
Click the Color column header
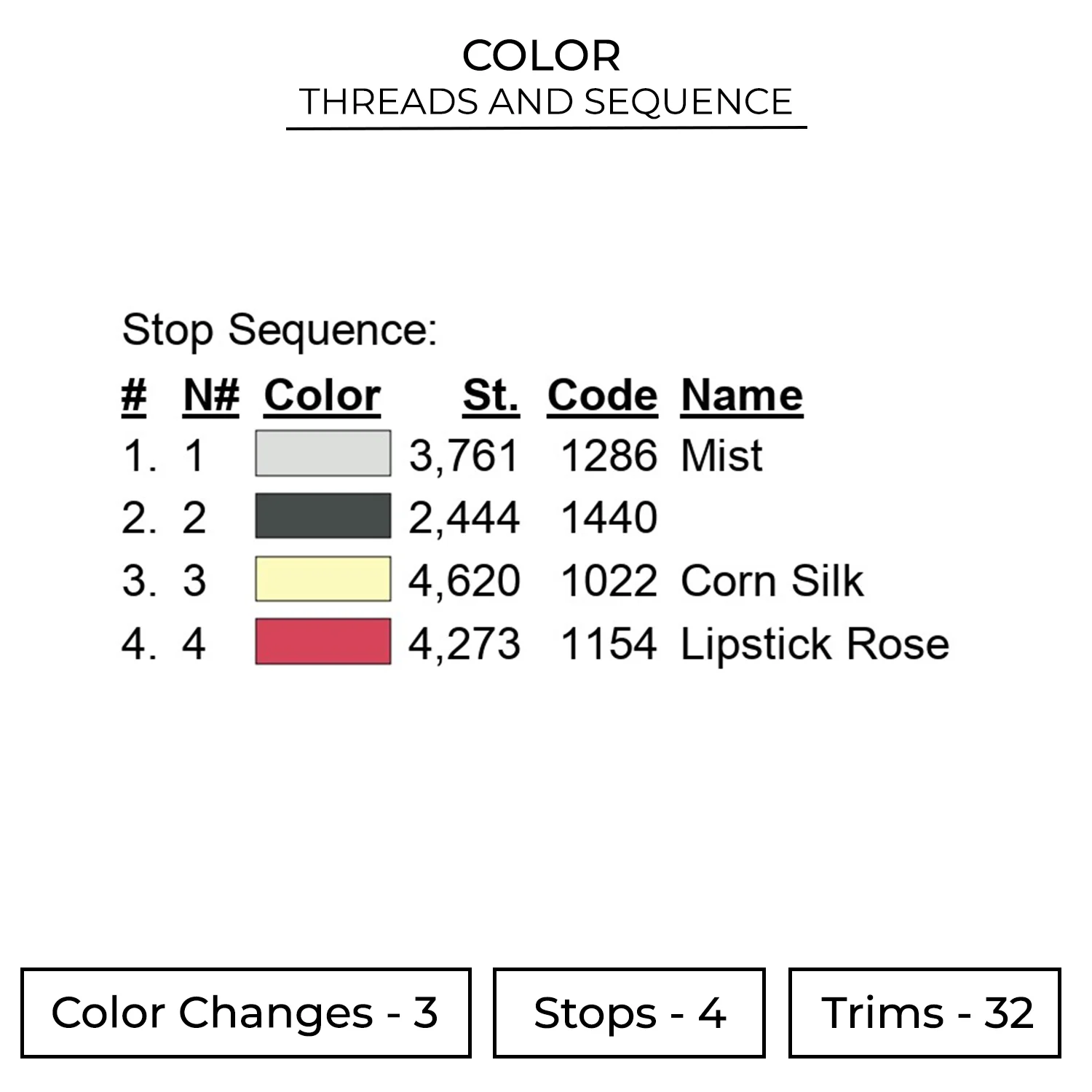click(x=322, y=396)
